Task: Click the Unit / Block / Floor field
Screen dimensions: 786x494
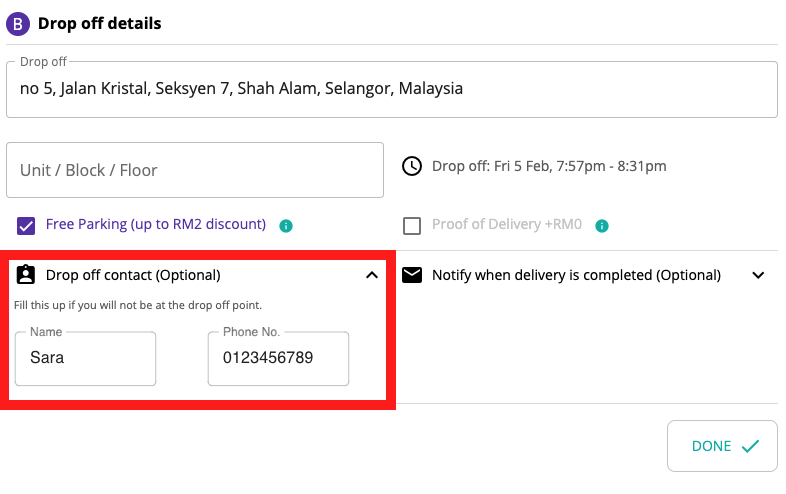Action: tap(195, 170)
